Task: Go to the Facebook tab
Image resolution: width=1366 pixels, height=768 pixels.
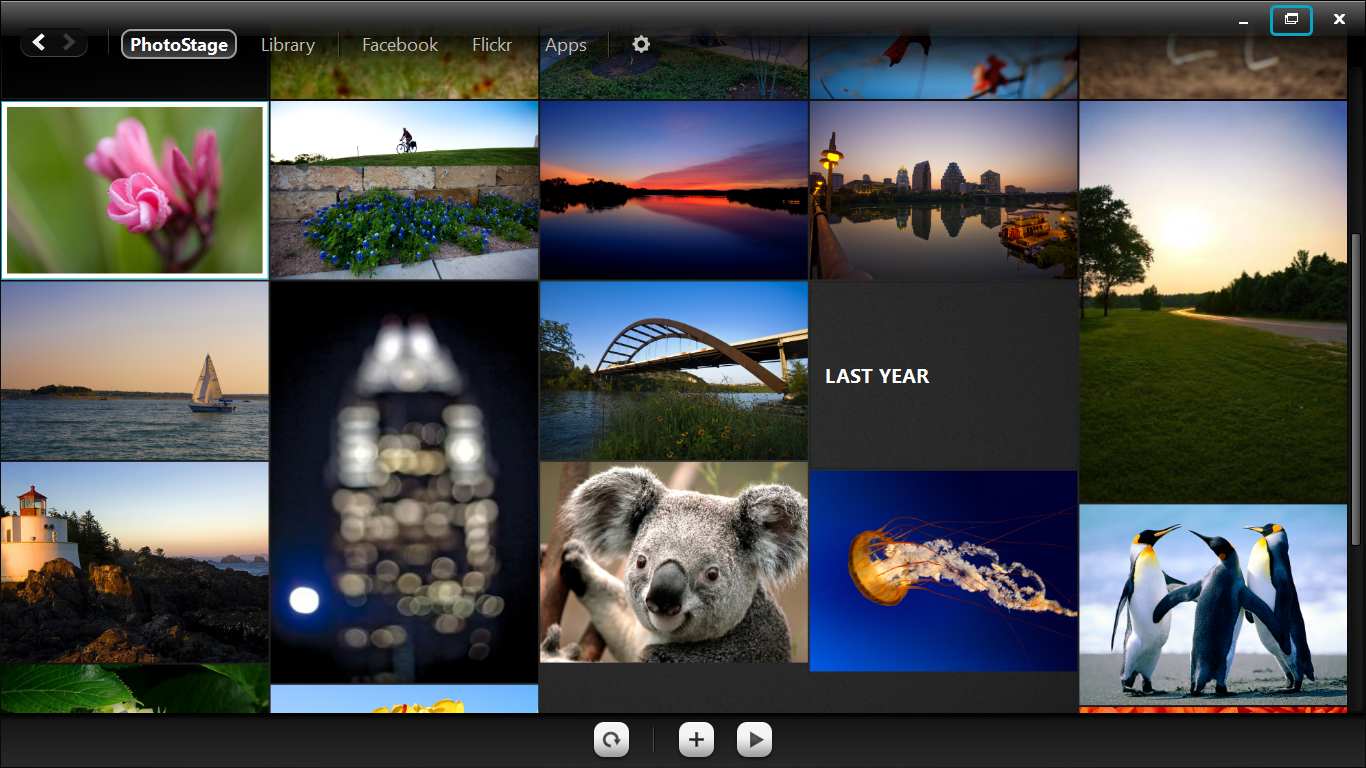Action: [399, 45]
